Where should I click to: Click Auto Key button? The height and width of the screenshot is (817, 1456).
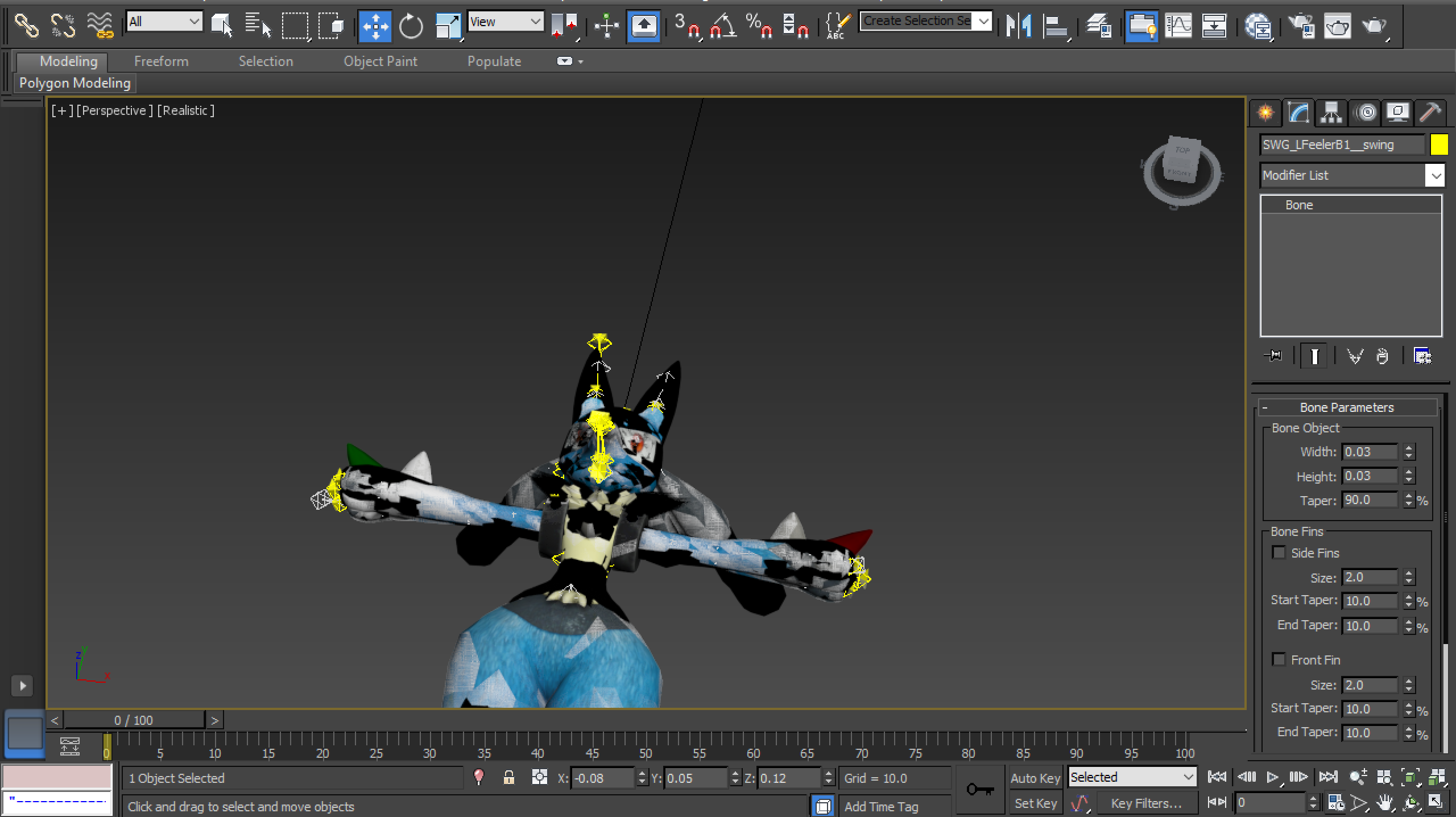(x=1035, y=778)
